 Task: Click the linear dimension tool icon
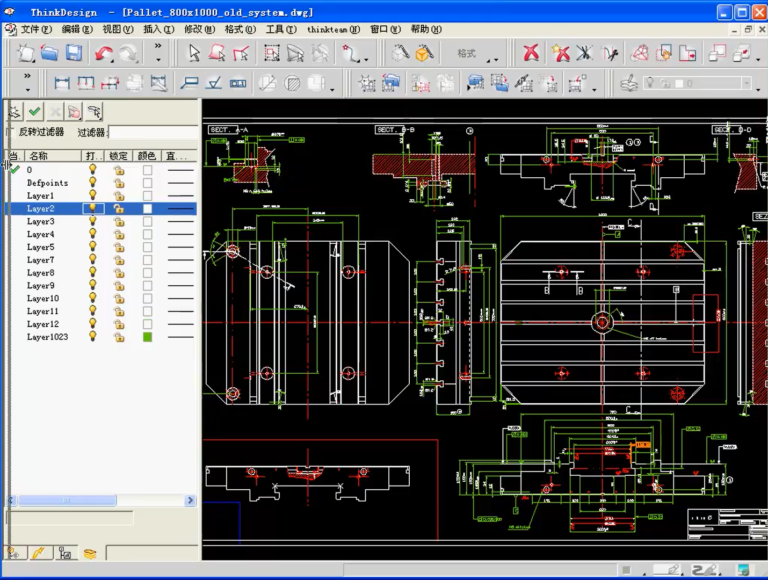[62, 83]
